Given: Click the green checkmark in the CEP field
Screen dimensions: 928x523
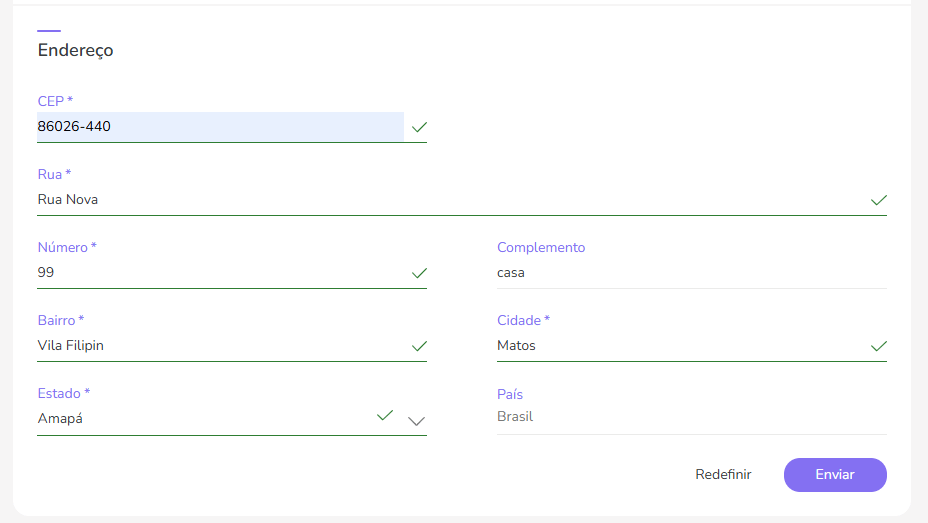Looking at the screenshot, I should (419, 127).
